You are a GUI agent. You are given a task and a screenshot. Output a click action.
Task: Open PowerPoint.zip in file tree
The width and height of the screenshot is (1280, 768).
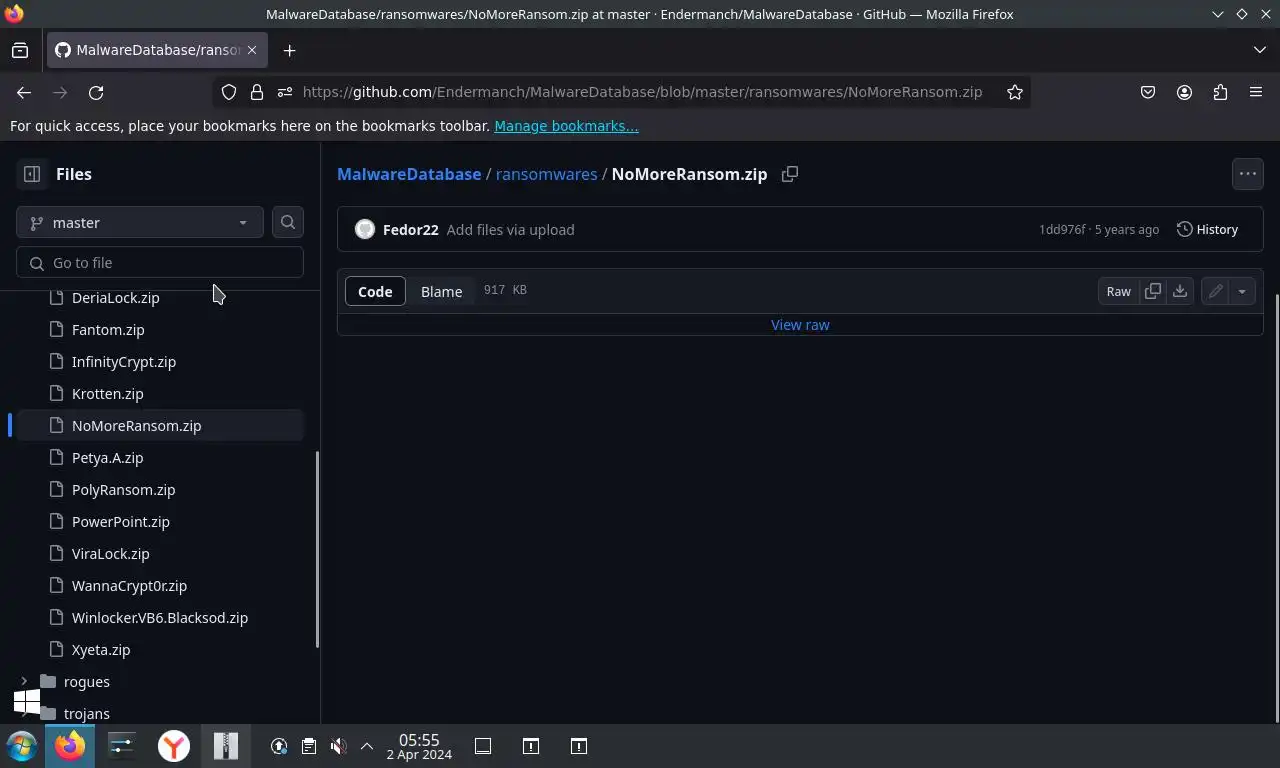point(121,522)
